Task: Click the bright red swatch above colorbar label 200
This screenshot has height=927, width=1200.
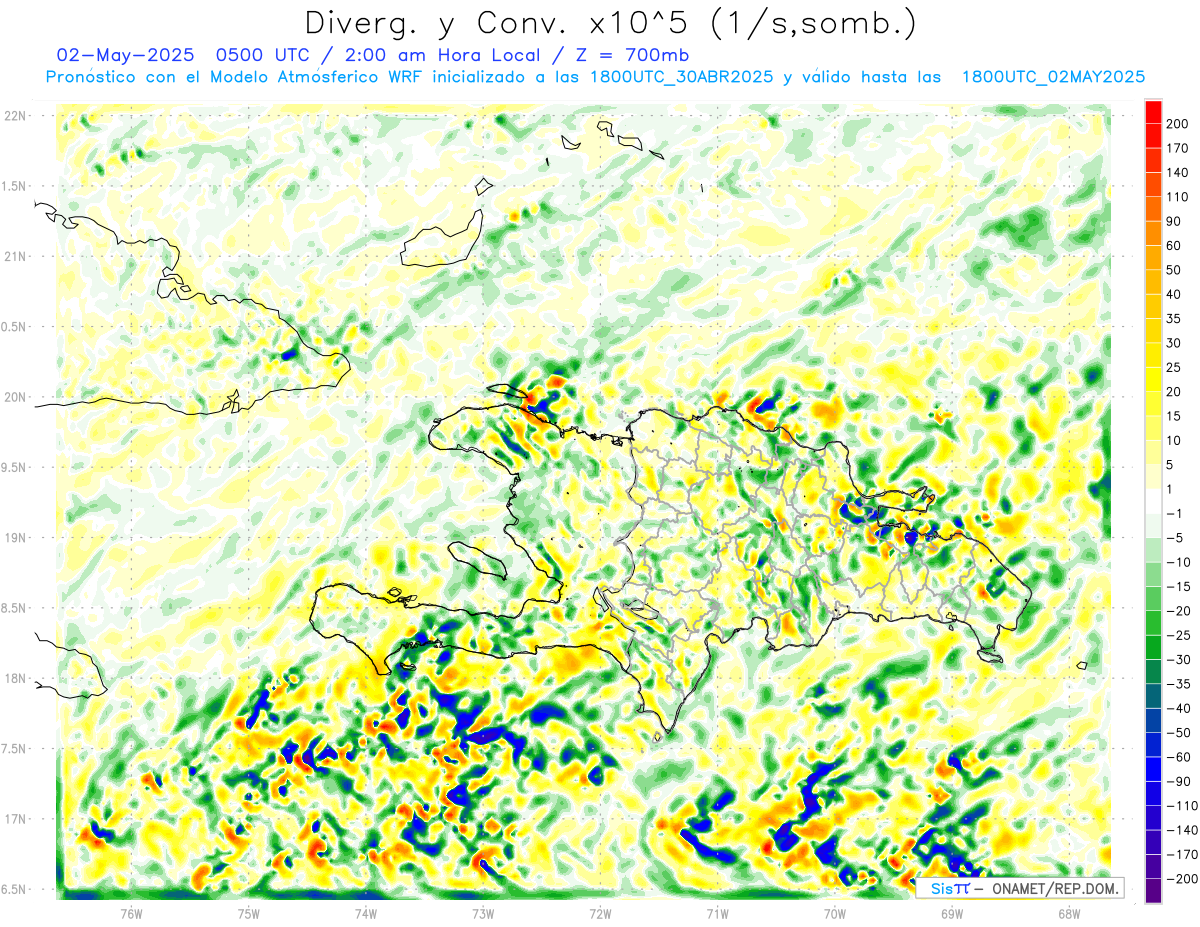Action: [x=1153, y=111]
